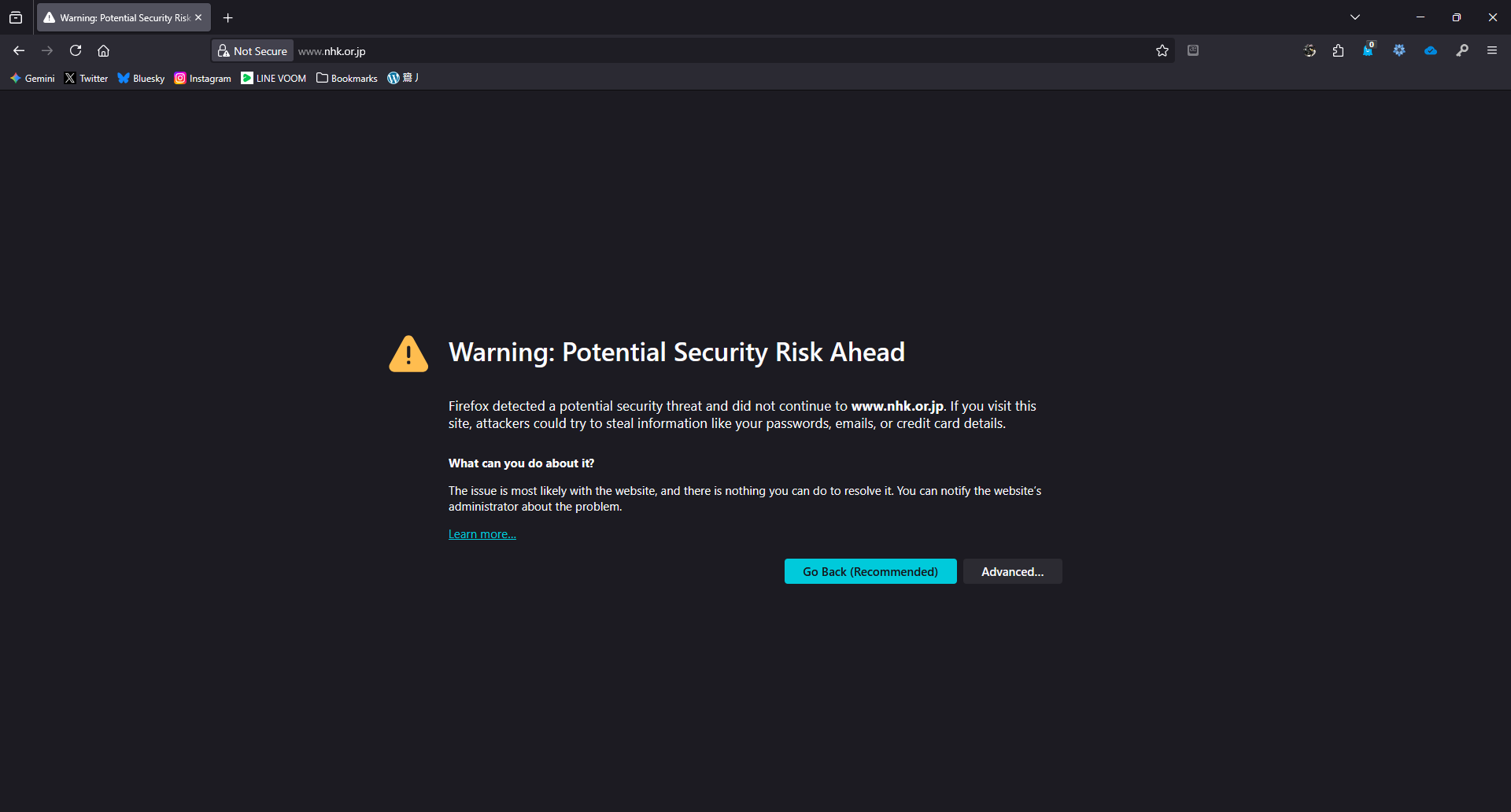Screen dimensions: 1511x812
Task: Bookmark this page with the star icon
Action: point(1162,50)
